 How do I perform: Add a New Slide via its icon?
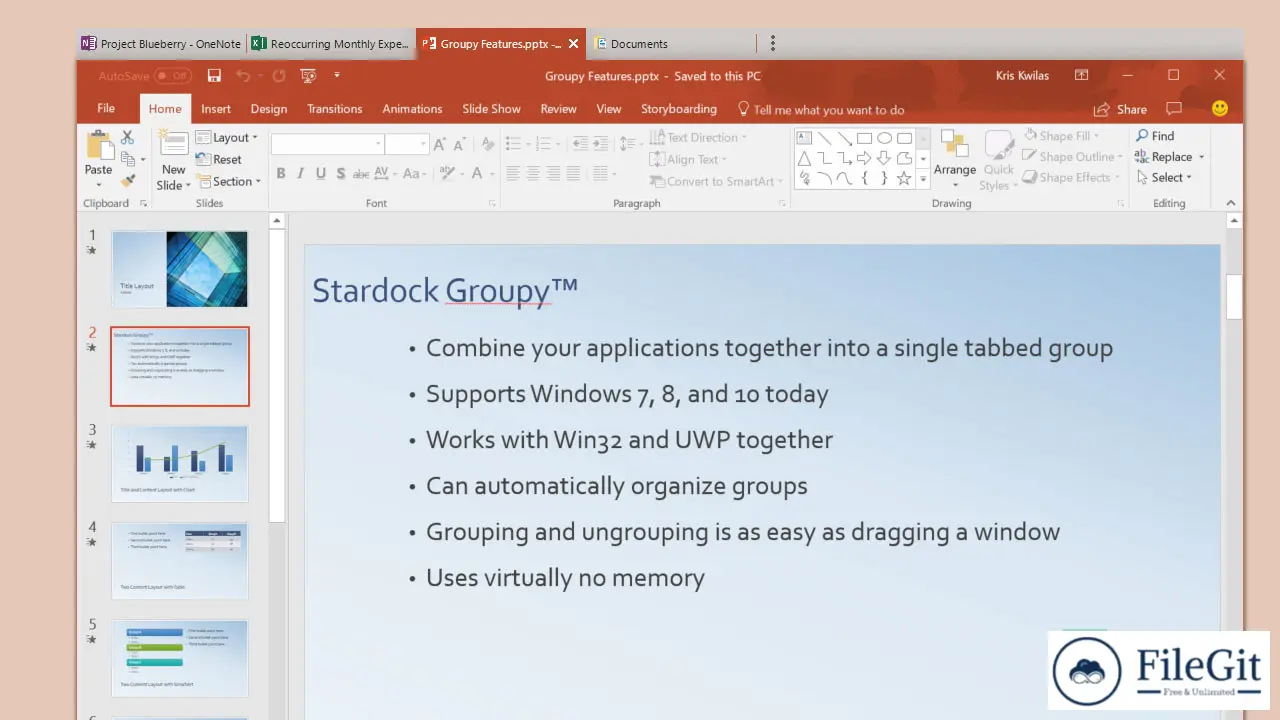click(x=174, y=144)
